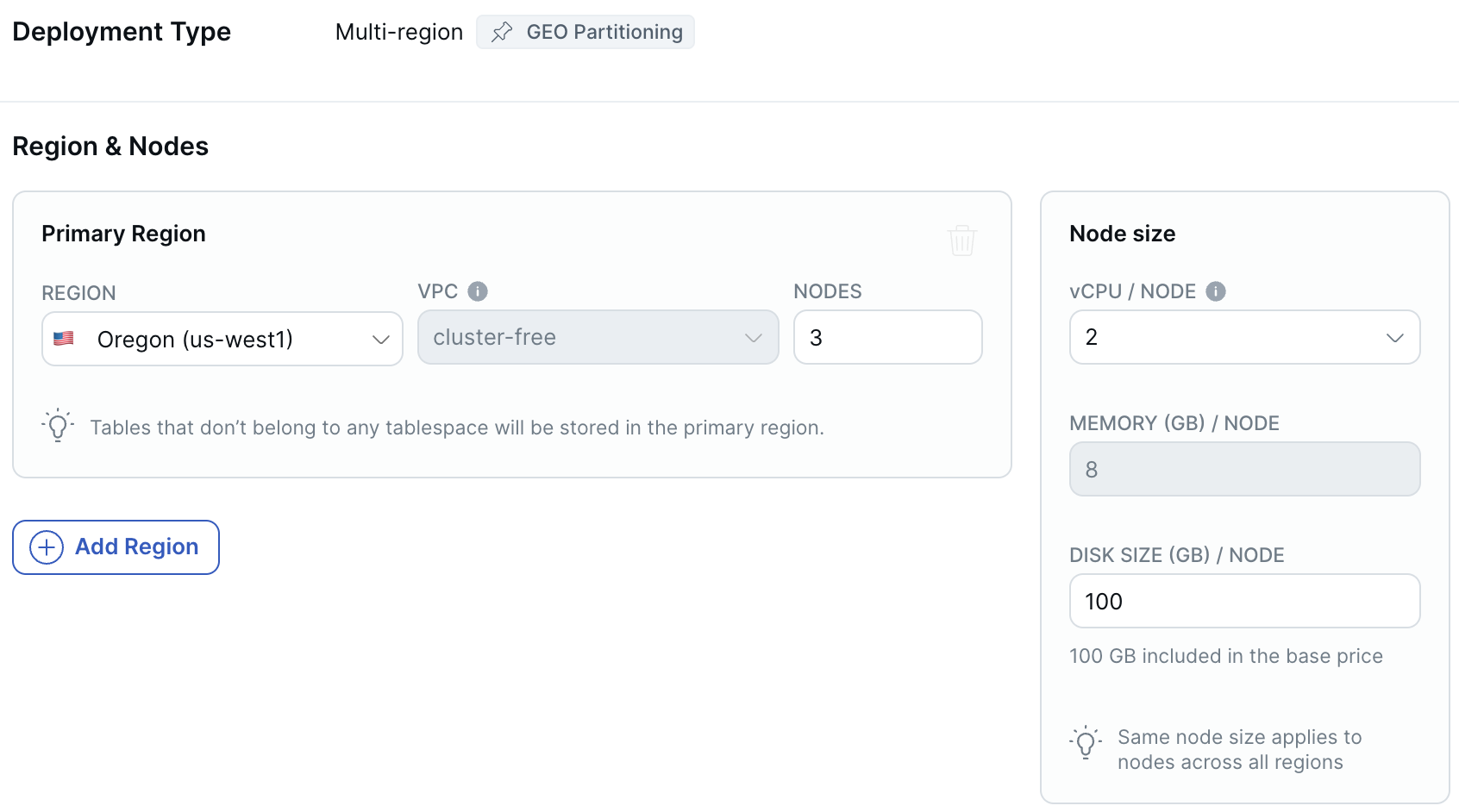Click the chevron arrow in the Region selector
Viewport: 1459px width, 812px height.
[x=380, y=340]
